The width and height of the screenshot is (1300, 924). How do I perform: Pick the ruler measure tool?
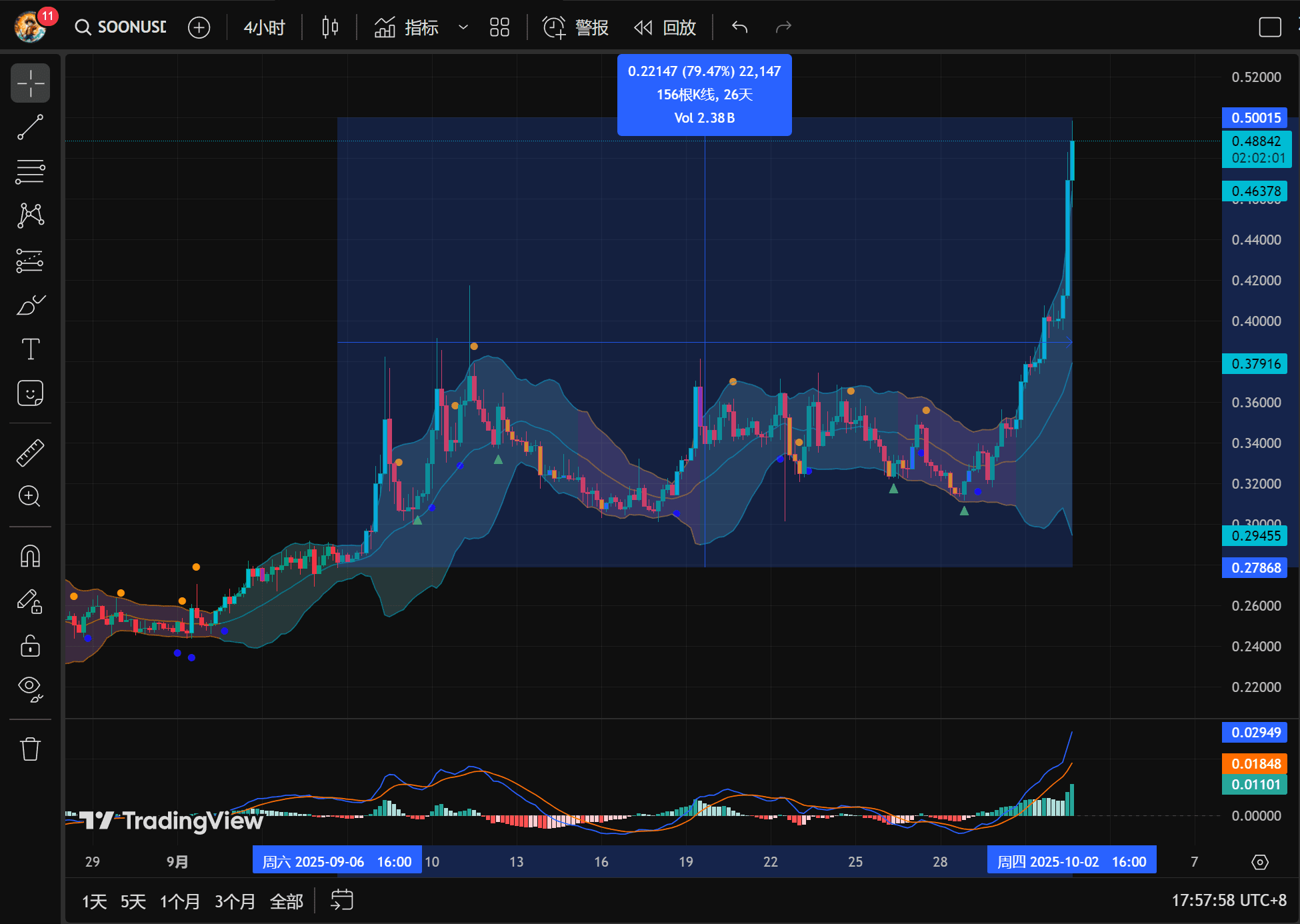click(30, 453)
